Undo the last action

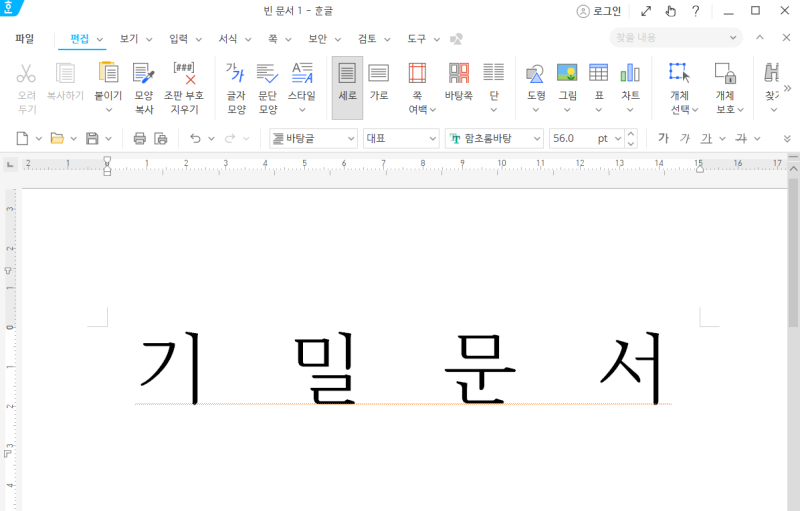195,138
